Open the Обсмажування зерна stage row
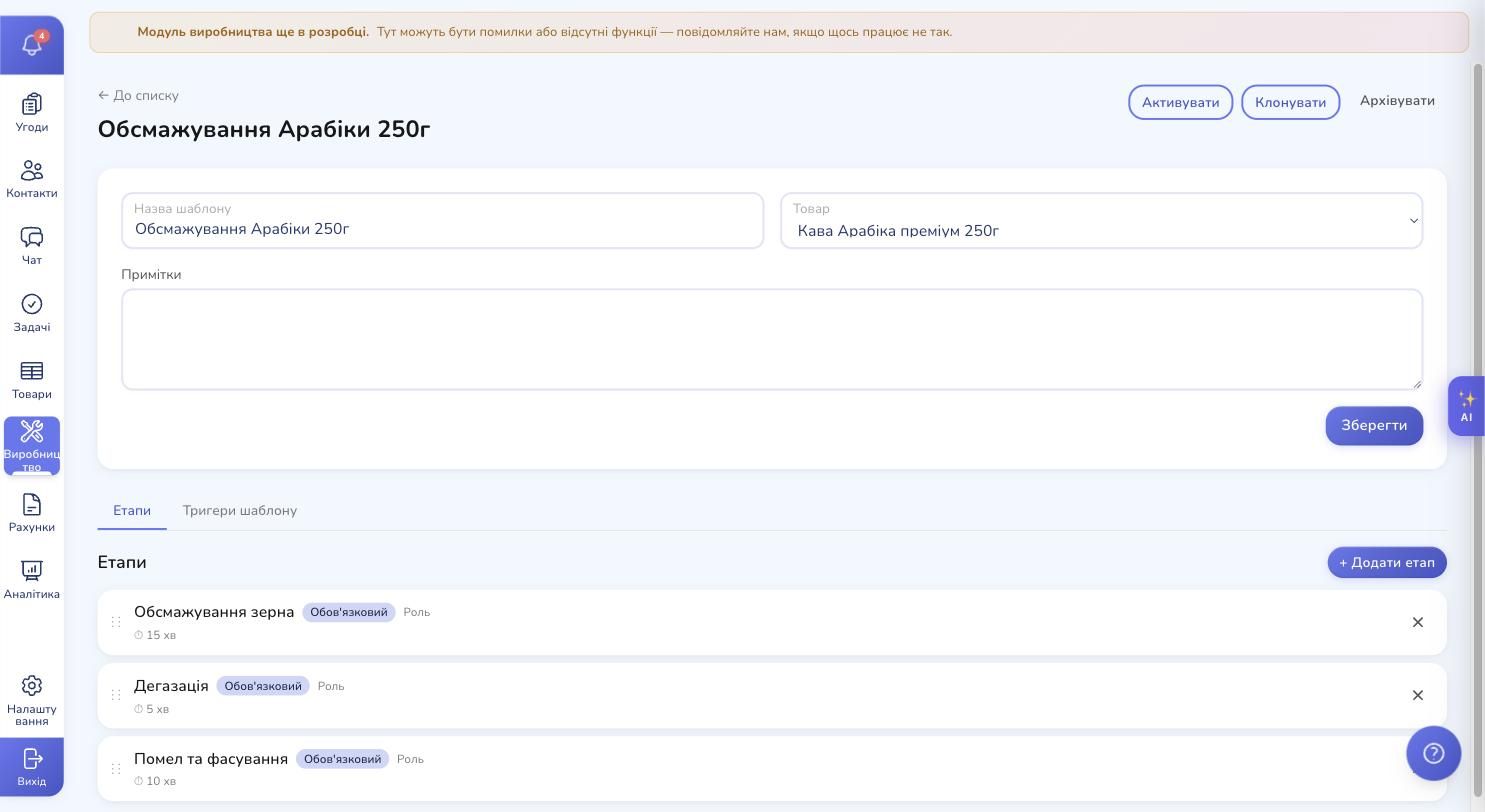The width and height of the screenshot is (1485, 812). pyautogui.click(x=772, y=622)
